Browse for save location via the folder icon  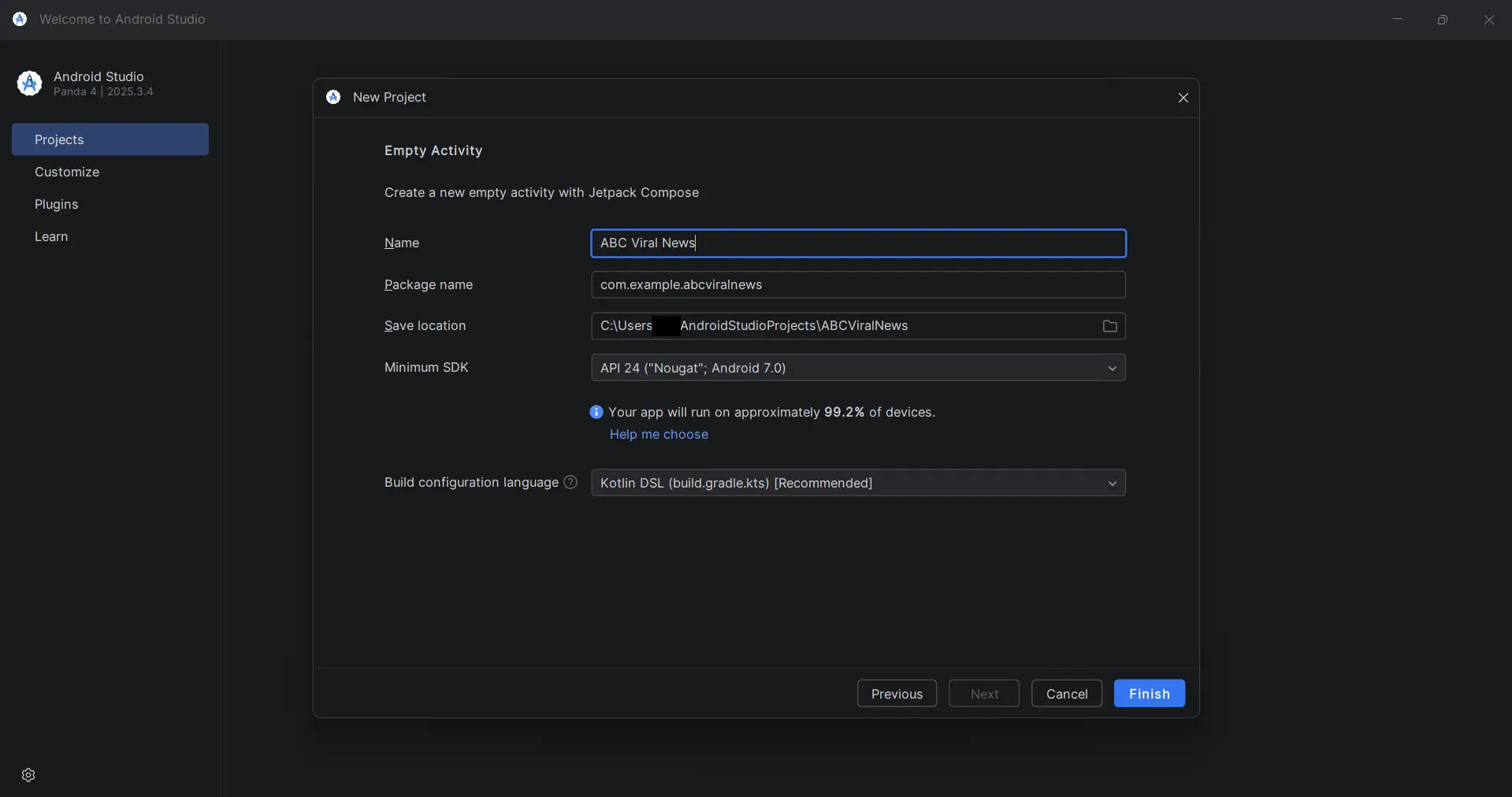pyautogui.click(x=1109, y=326)
